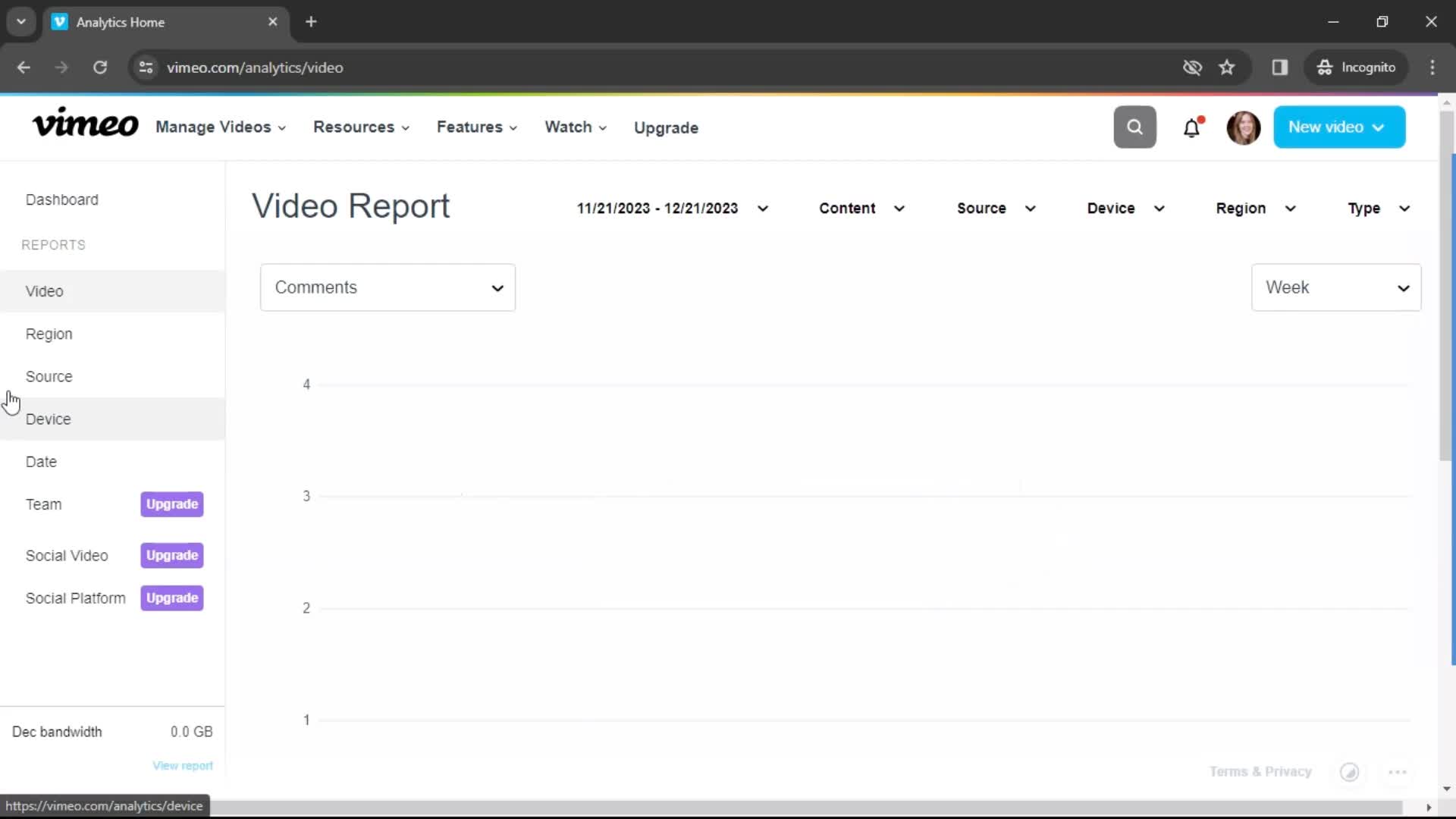The width and height of the screenshot is (1456, 819).
Task: Toggle the Source filter dropdown
Action: (994, 207)
